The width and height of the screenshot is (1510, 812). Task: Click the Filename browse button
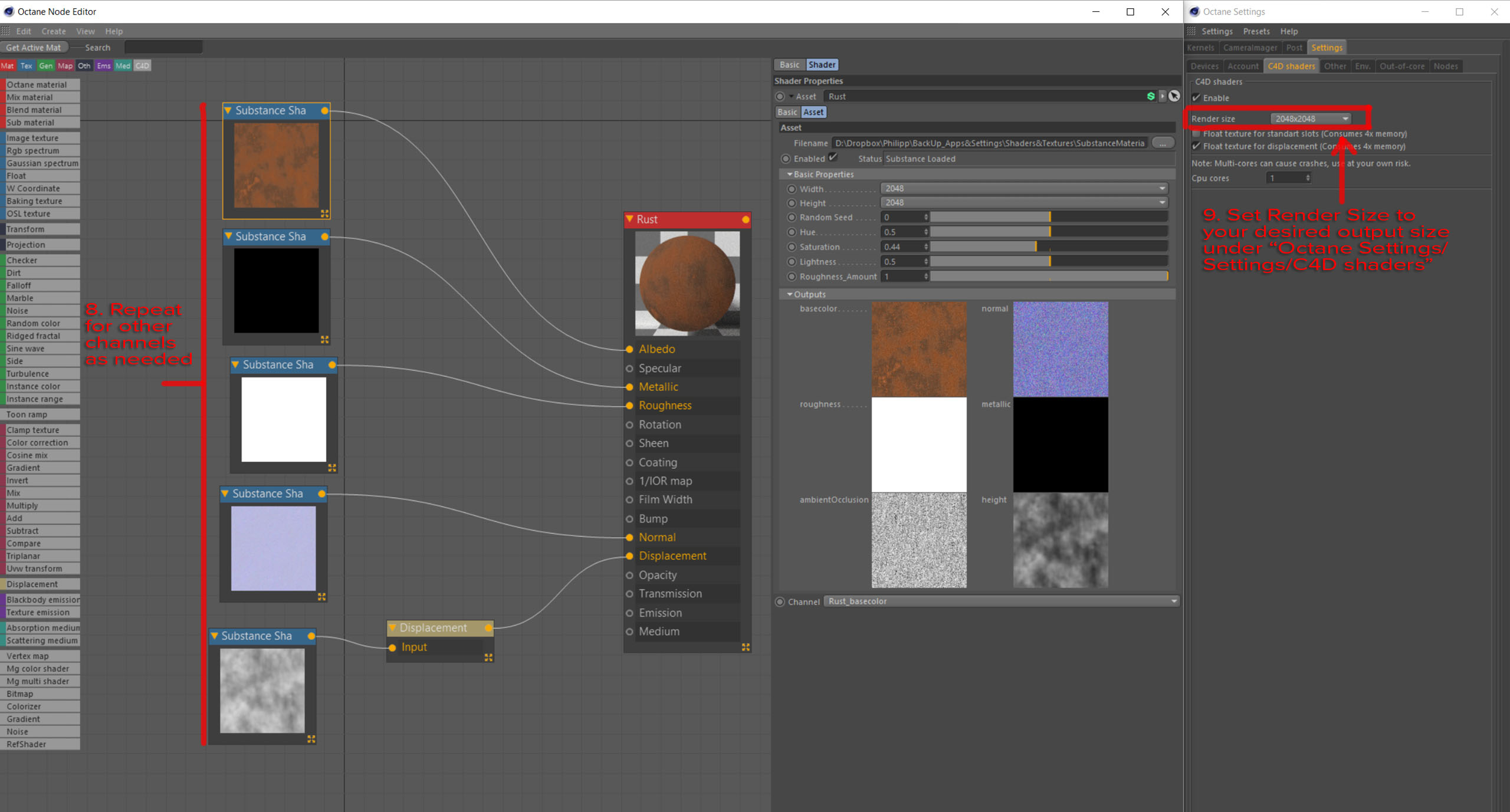pyautogui.click(x=1162, y=143)
